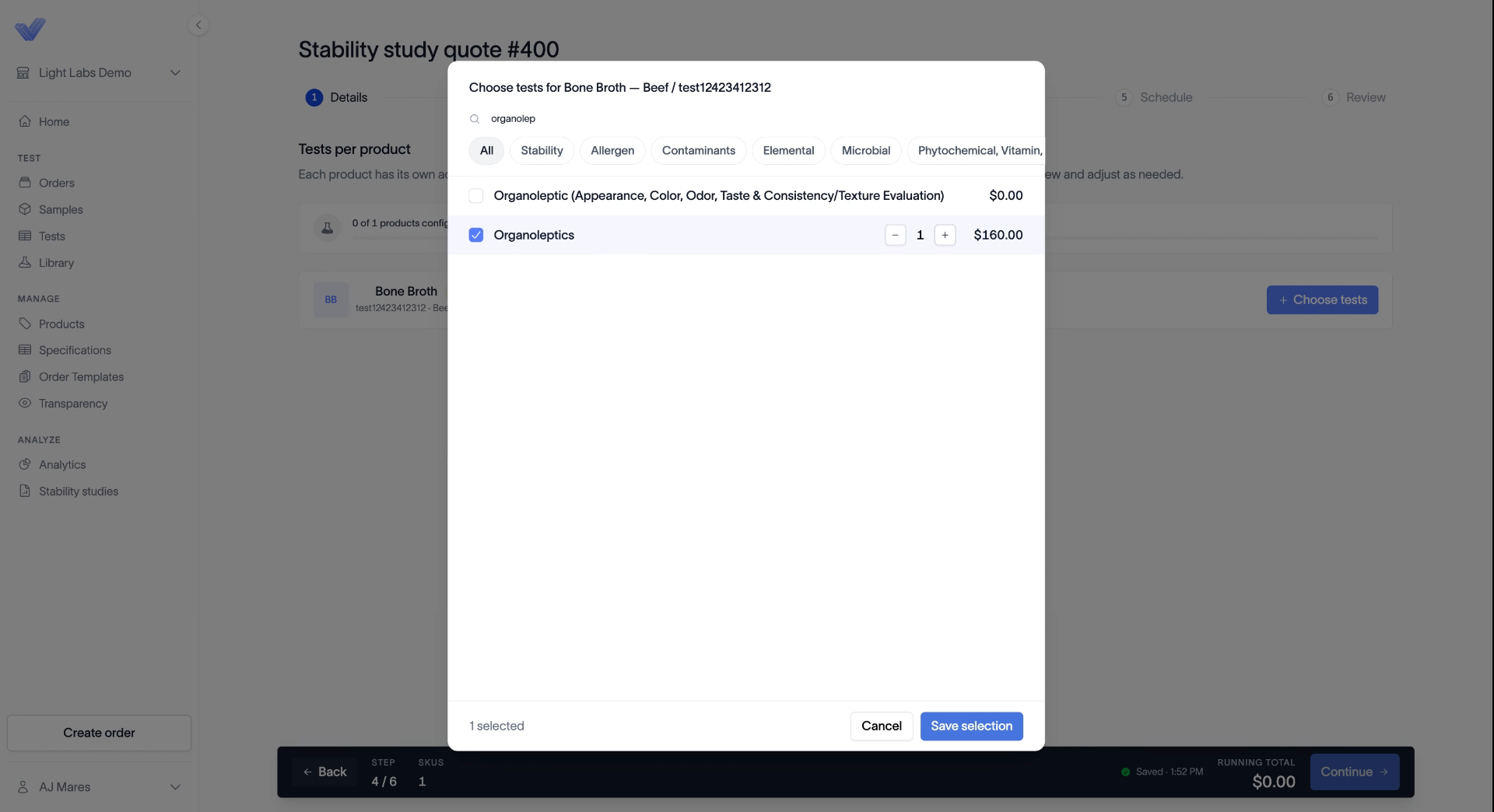The height and width of the screenshot is (812, 1494).
Task: Click the Details step 1 indicator
Action: click(336, 97)
